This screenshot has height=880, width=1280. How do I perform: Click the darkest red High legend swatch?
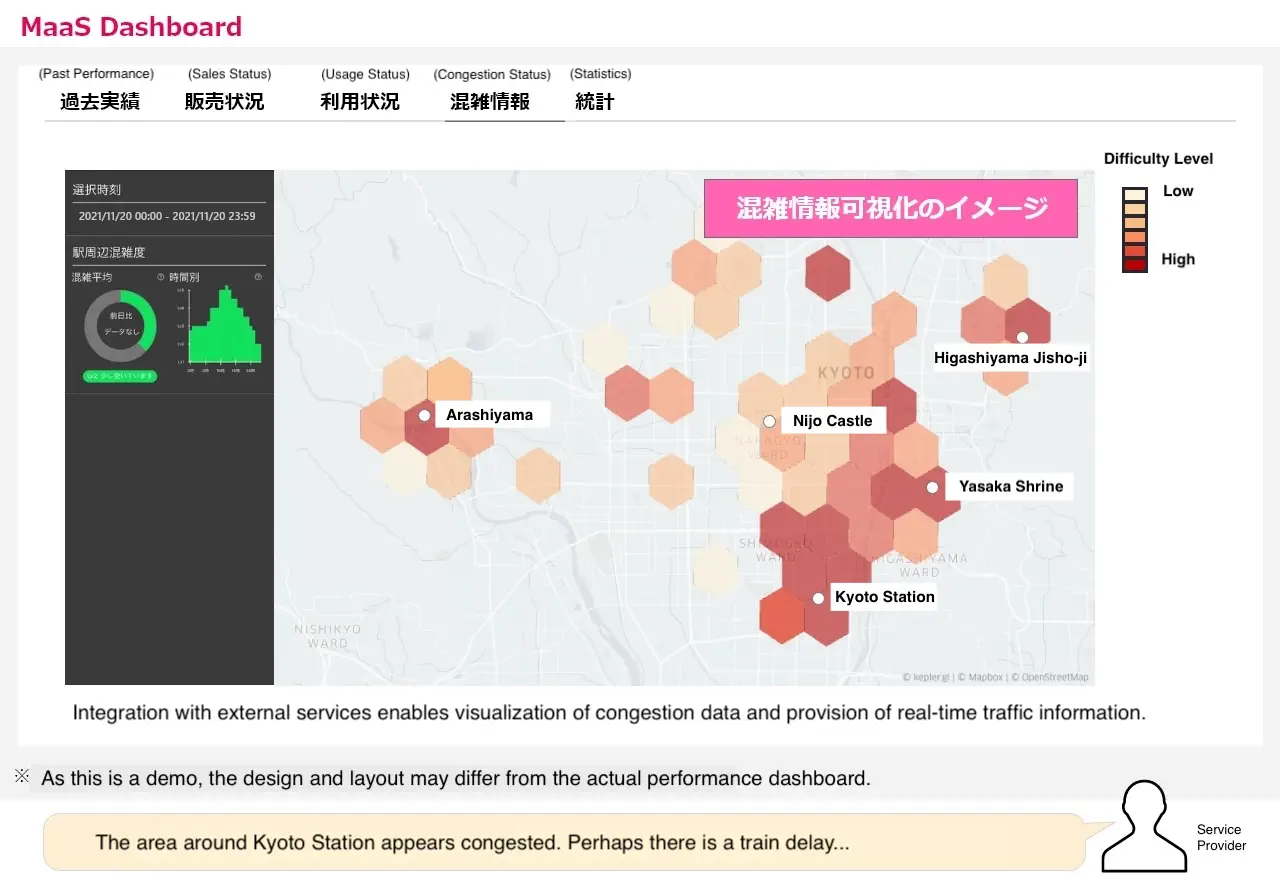tap(1134, 265)
